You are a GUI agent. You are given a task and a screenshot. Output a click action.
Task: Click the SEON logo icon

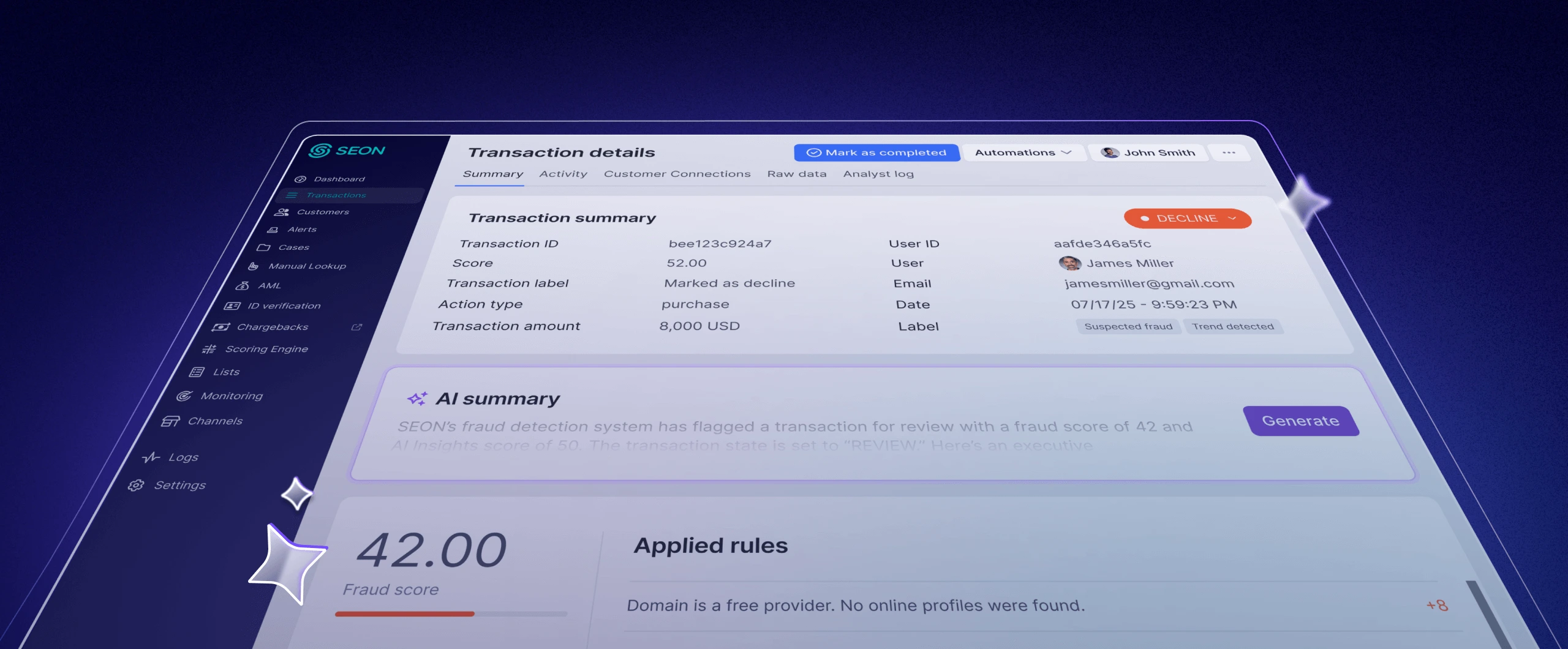(320, 151)
